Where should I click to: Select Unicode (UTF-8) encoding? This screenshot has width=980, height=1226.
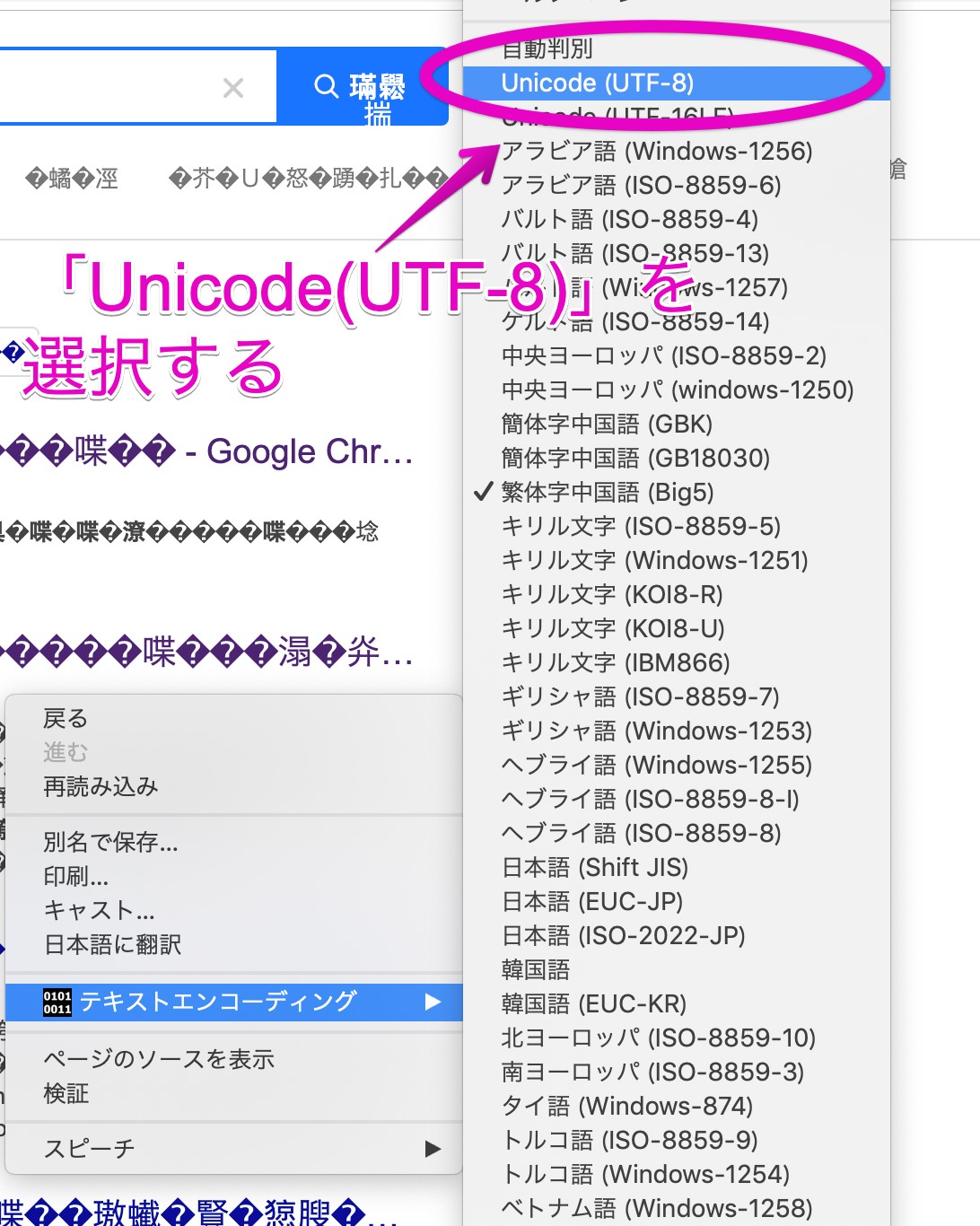pyautogui.click(x=598, y=83)
